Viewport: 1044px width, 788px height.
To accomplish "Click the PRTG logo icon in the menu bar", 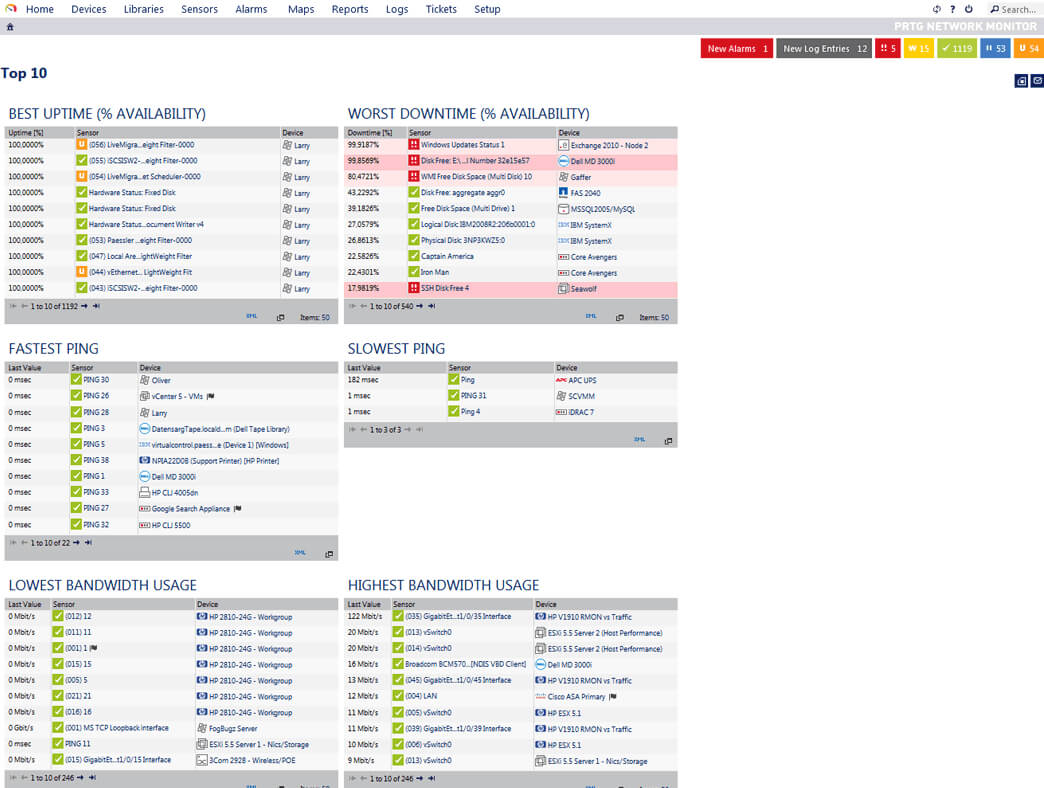I will pyautogui.click(x=11, y=9).
